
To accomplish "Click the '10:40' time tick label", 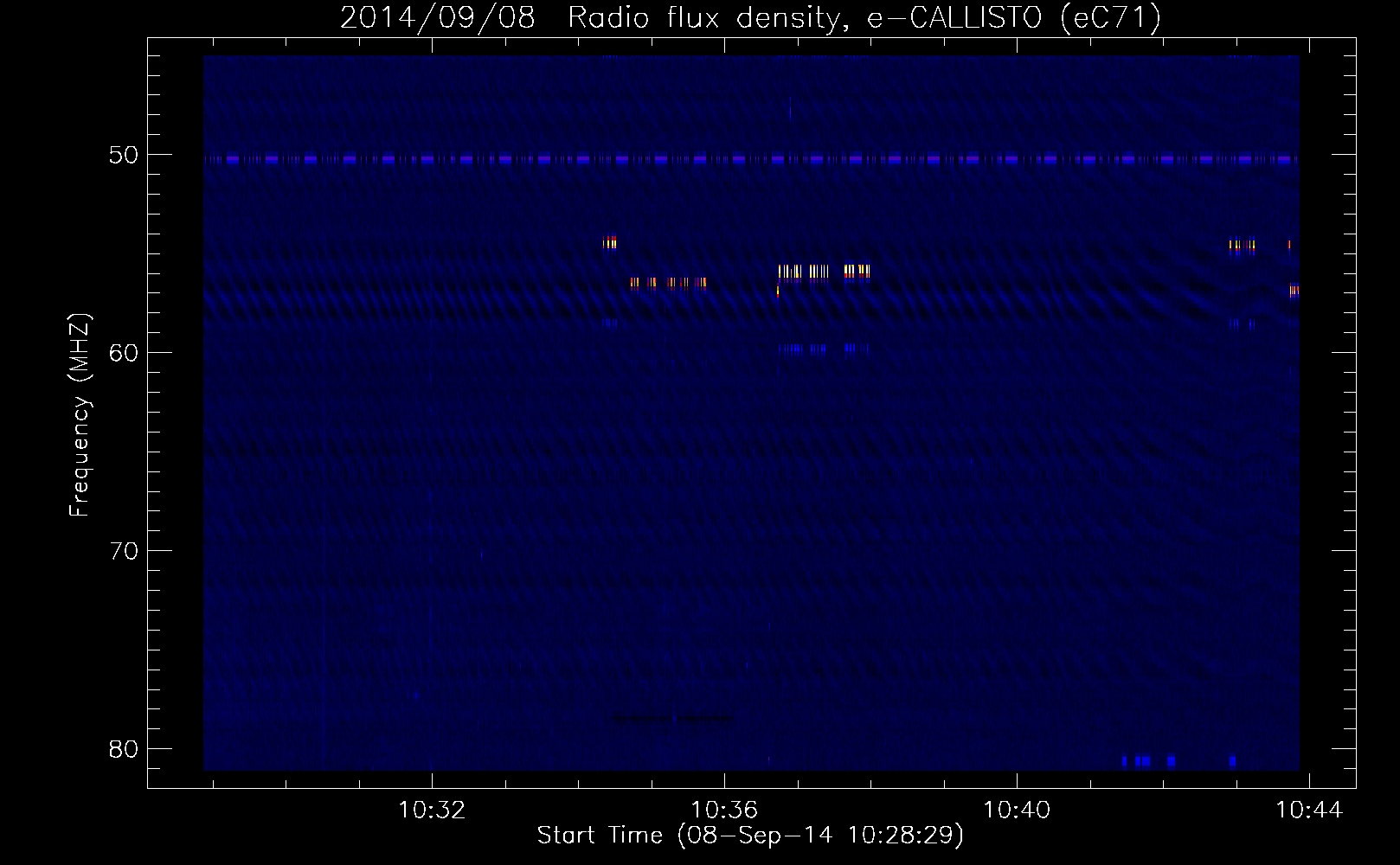I will tap(1017, 810).
